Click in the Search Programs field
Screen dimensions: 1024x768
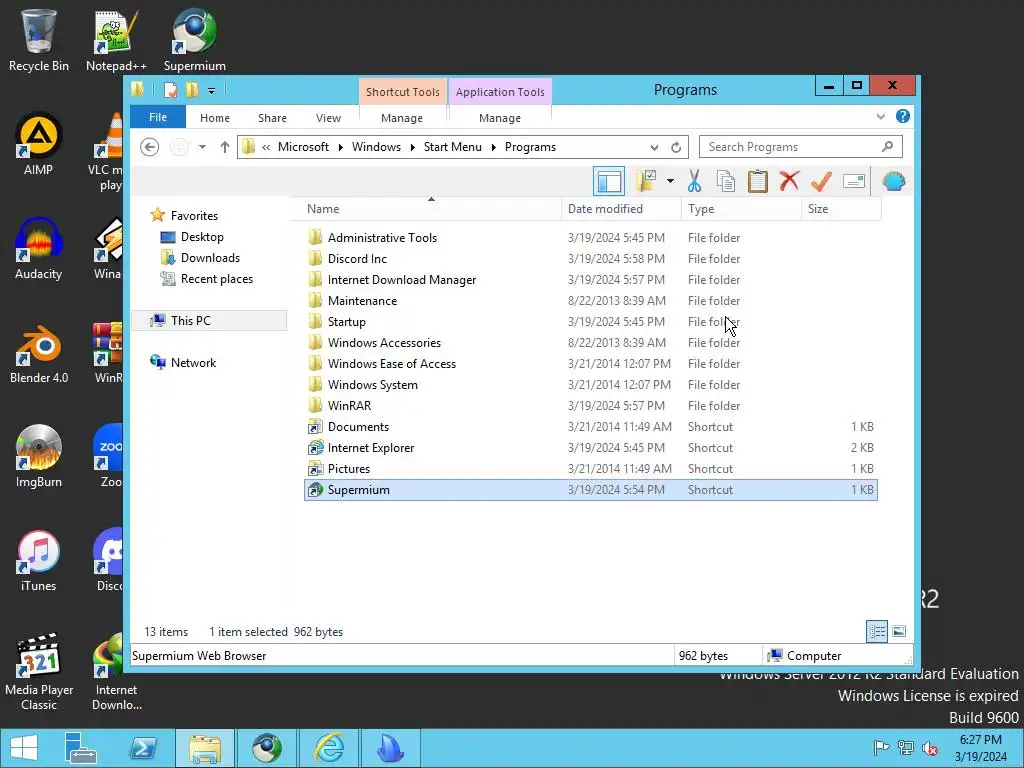coord(801,147)
